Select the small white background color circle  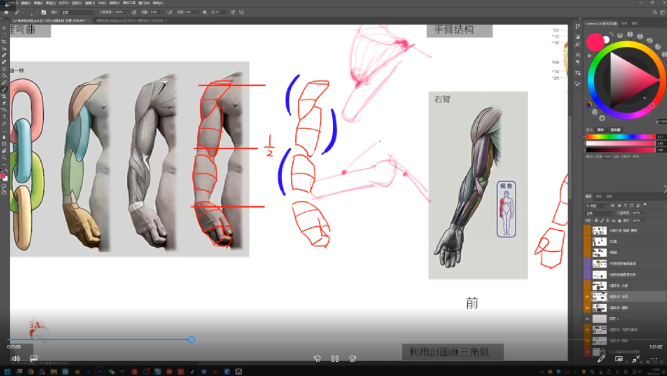(x=606, y=40)
